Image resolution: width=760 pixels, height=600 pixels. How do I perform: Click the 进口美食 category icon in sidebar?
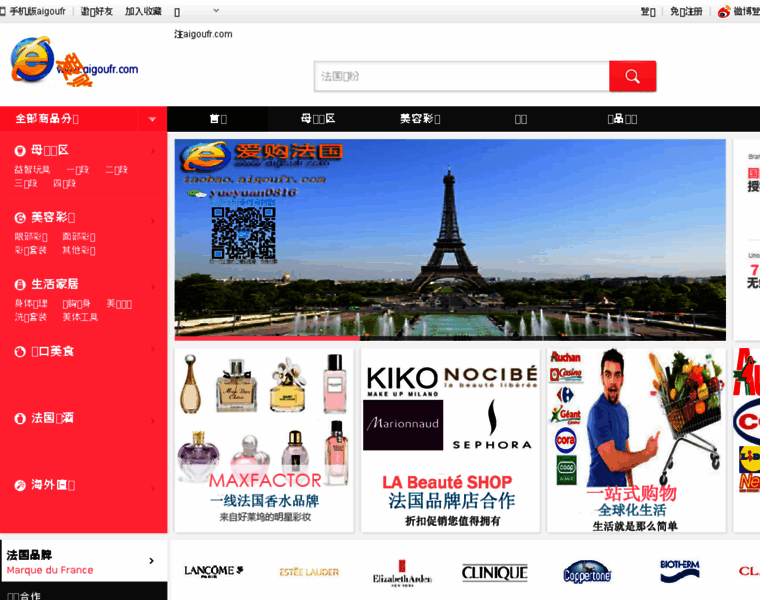click(20, 351)
